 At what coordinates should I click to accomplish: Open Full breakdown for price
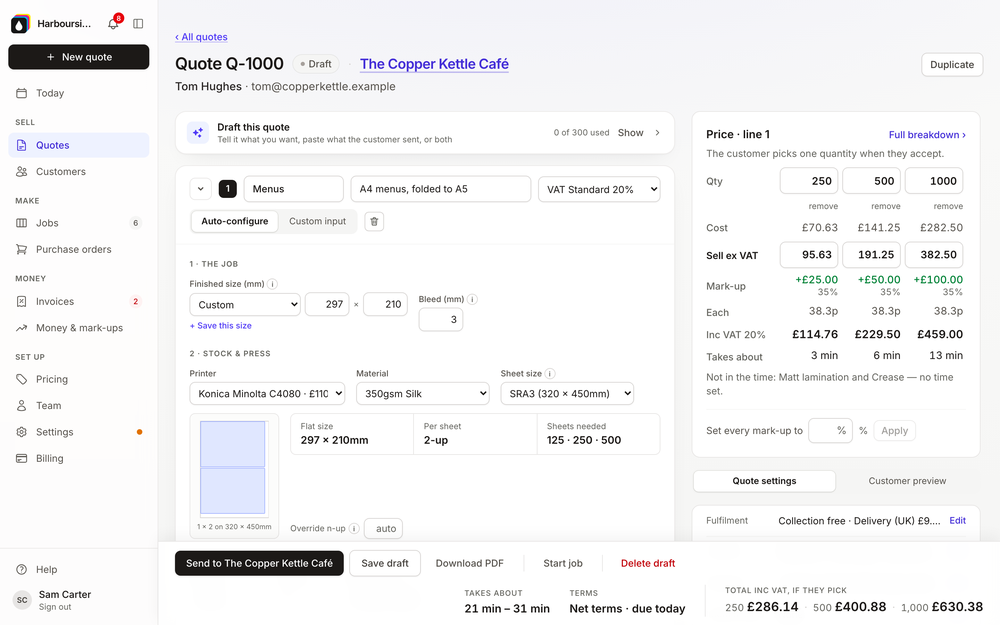pos(927,135)
